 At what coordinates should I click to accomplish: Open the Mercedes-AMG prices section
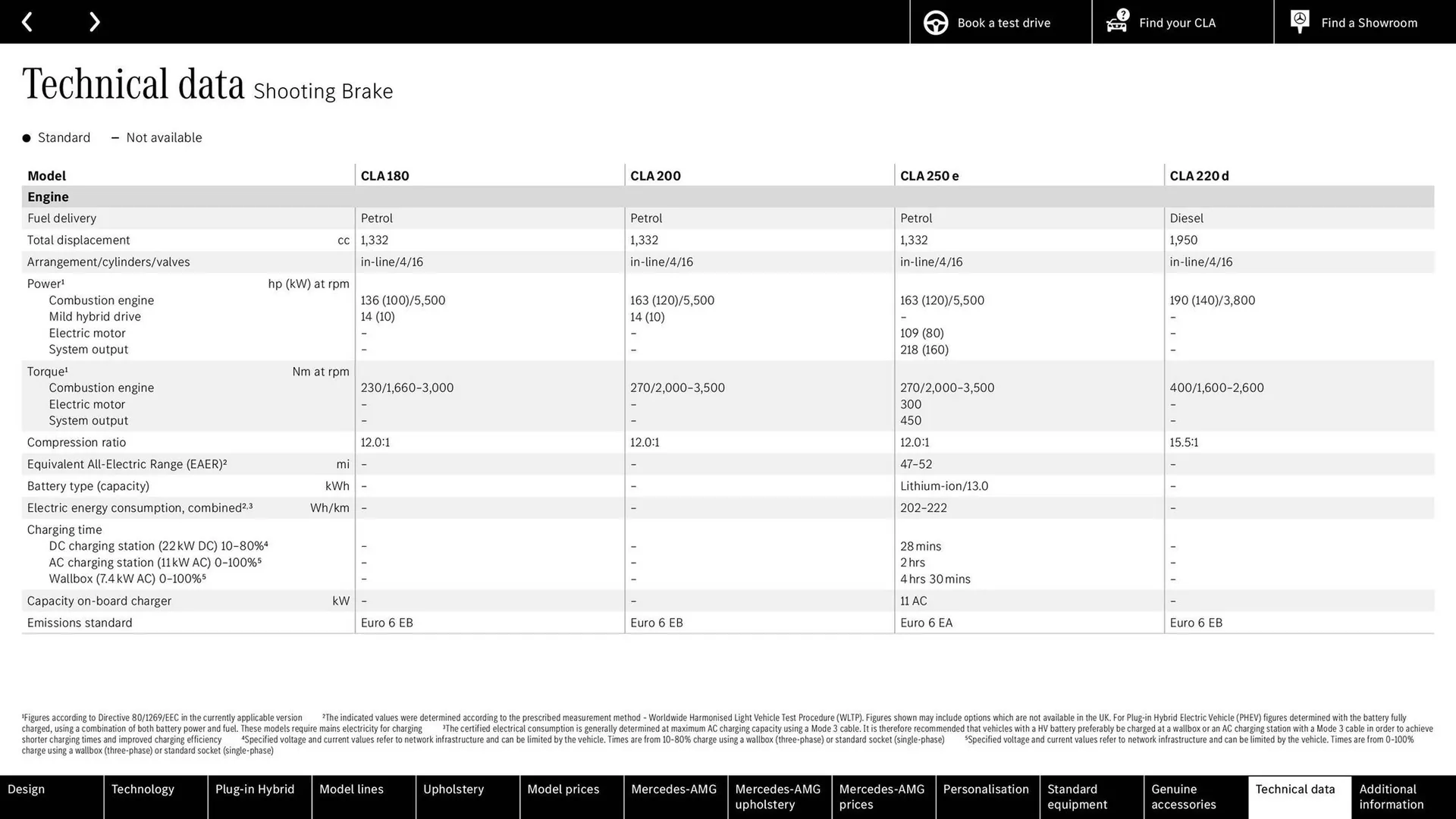click(882, 797)
